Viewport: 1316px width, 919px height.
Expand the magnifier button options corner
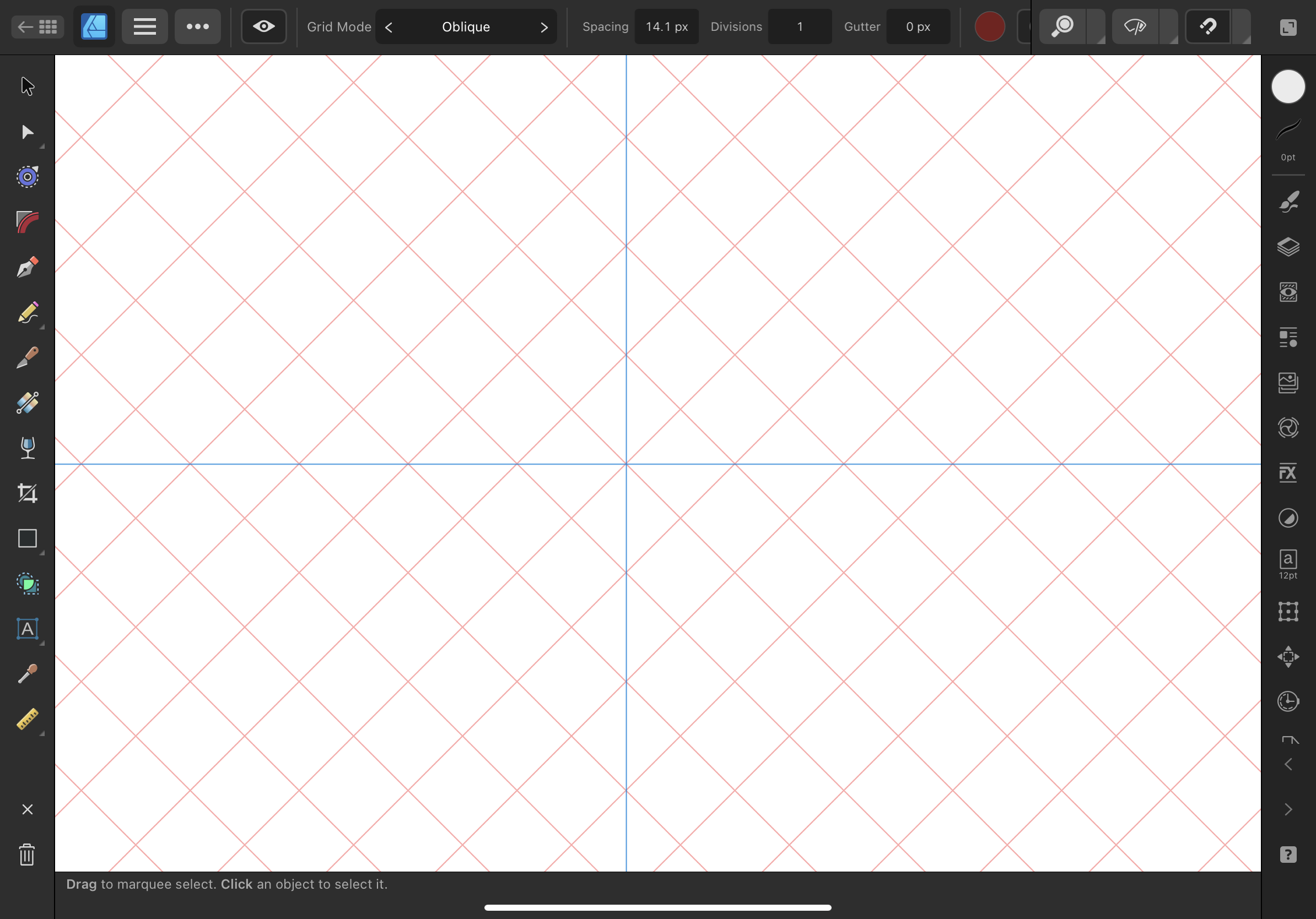(x=1096, y=26)
